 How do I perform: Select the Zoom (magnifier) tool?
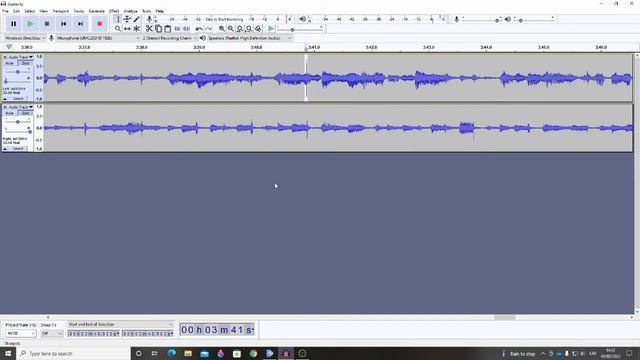point(118,29)
